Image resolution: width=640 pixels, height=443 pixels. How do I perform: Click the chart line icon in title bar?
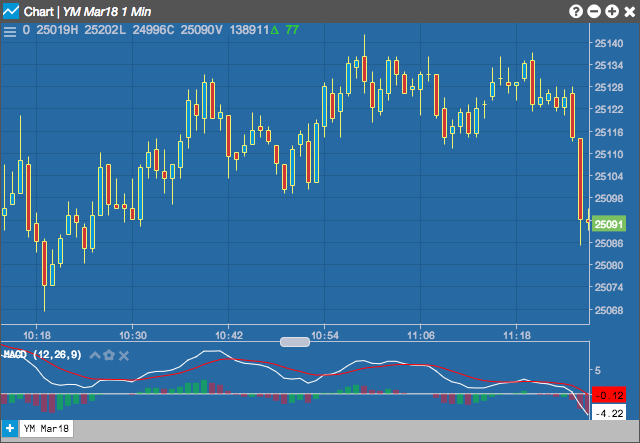pos(11,11)
